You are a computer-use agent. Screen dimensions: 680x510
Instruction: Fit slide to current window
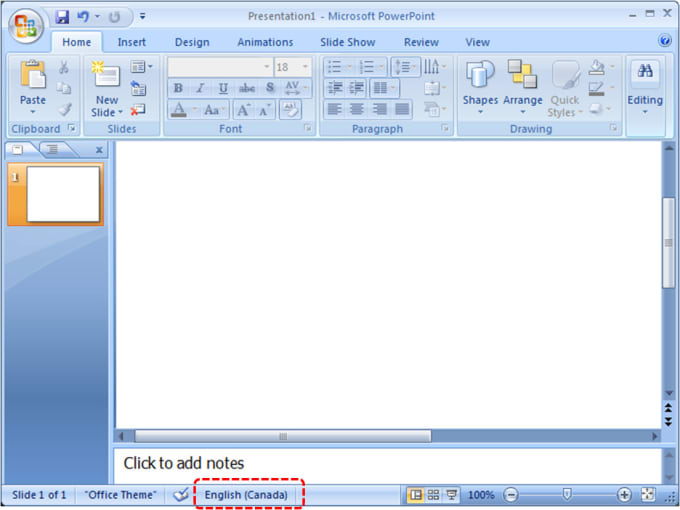[648, 494]
